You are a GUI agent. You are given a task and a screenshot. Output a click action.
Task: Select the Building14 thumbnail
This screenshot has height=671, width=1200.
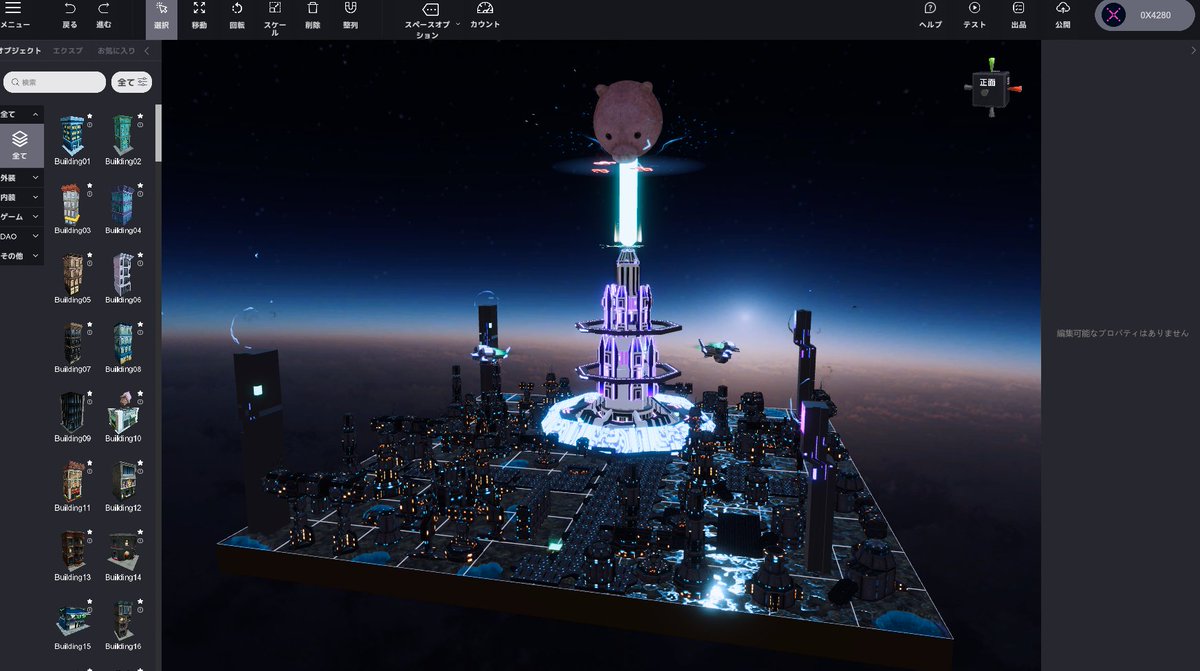(124, 551)
